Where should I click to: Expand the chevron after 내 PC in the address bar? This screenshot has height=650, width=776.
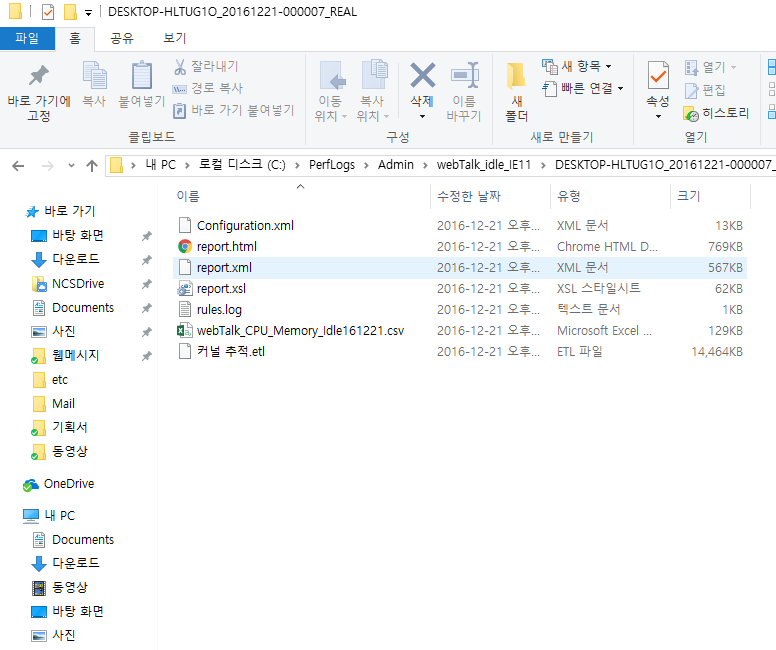click(x=187, y=165)
